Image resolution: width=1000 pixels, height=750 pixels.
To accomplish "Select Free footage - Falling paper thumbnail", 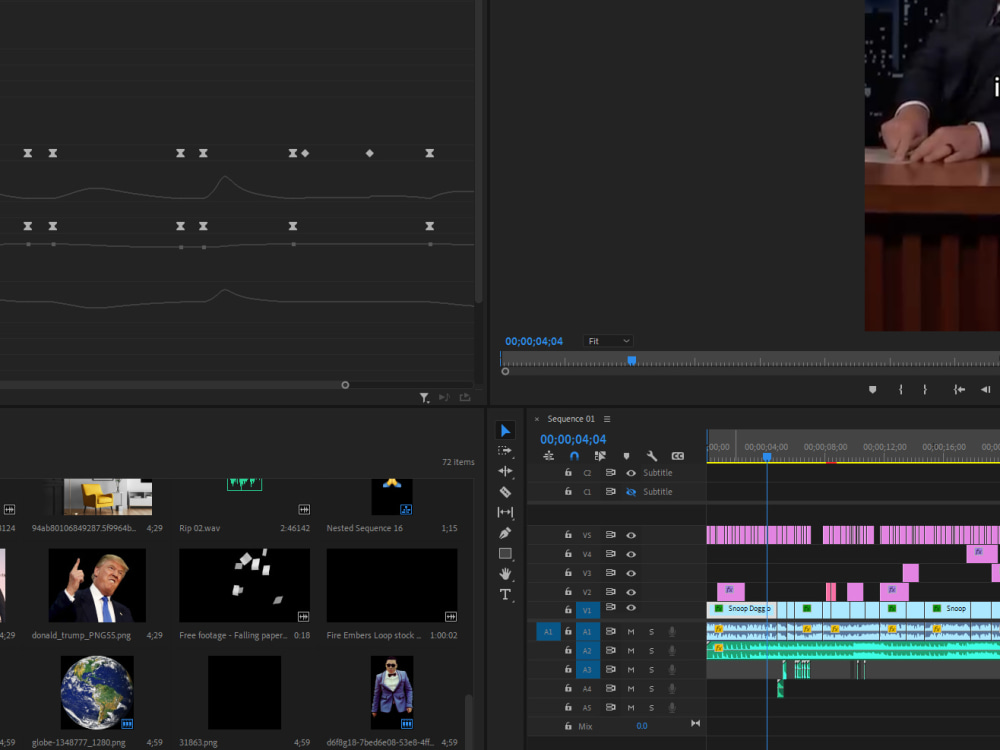I will (x=244, y=585).
